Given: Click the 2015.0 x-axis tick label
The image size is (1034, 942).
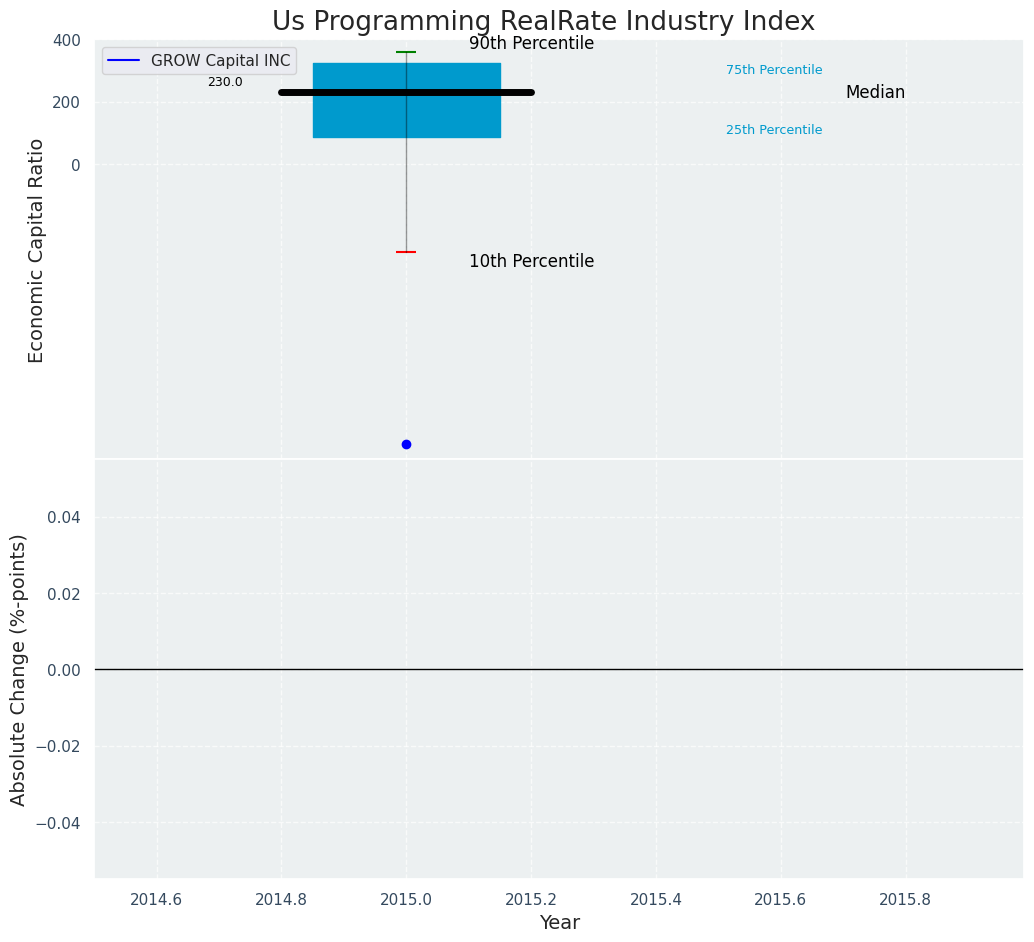Looking at the screenshot, I should [x=406, y=899].
